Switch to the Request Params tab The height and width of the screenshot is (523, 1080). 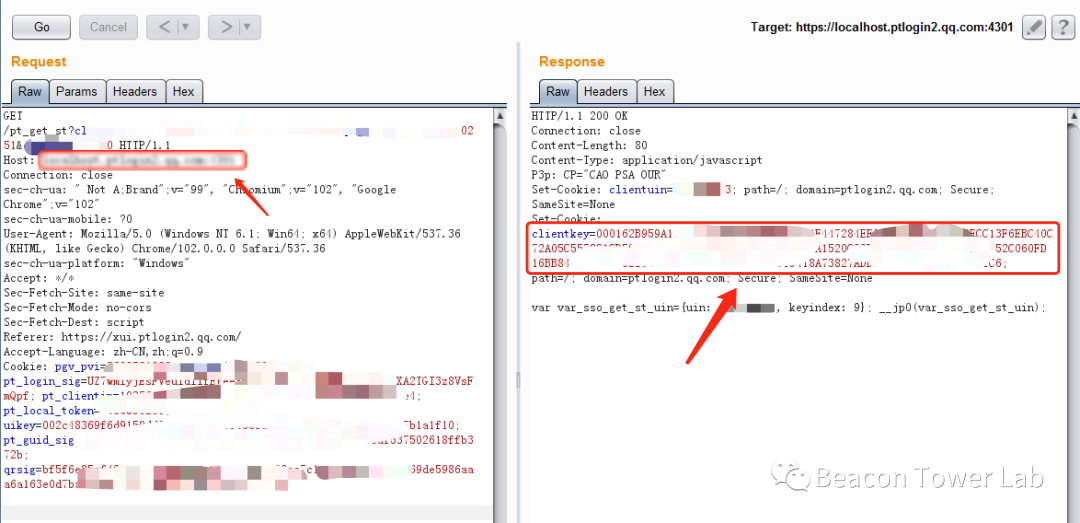(77, 92)
